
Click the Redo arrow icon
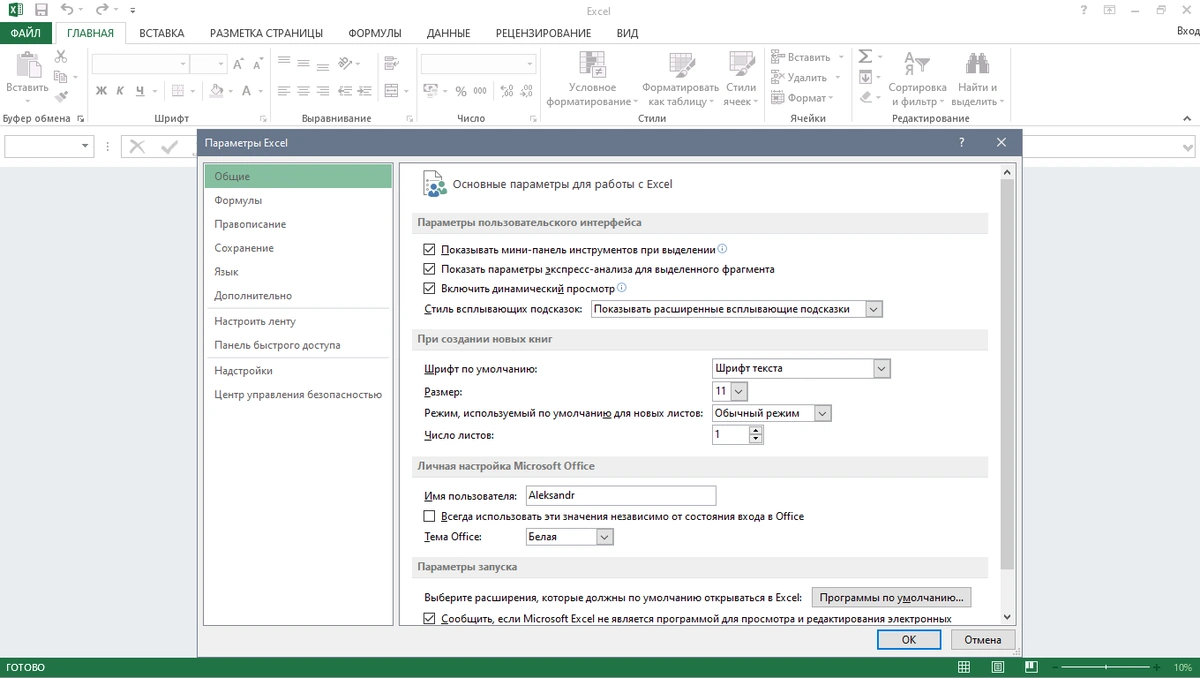tap(100, 10)
